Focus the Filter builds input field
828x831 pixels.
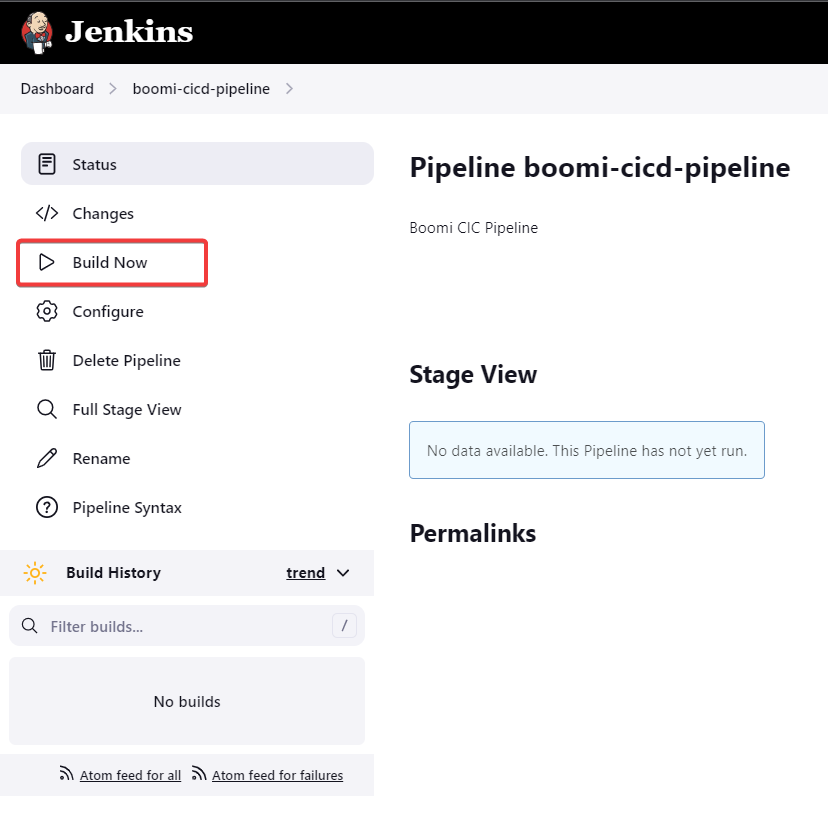pyautogui.click(x=187, y=626)
